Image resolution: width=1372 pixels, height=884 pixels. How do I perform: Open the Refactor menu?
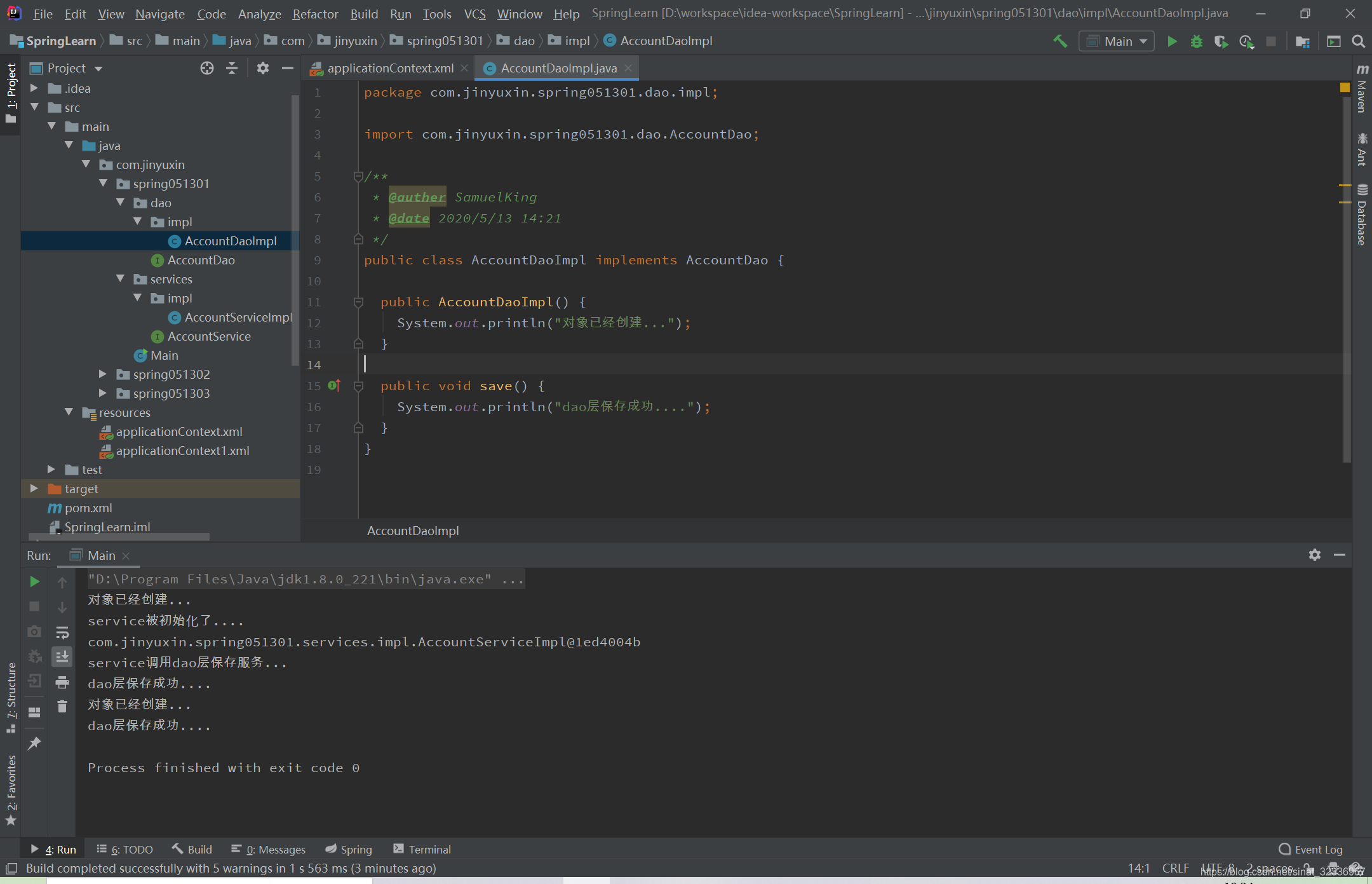(x=315, y=13)
